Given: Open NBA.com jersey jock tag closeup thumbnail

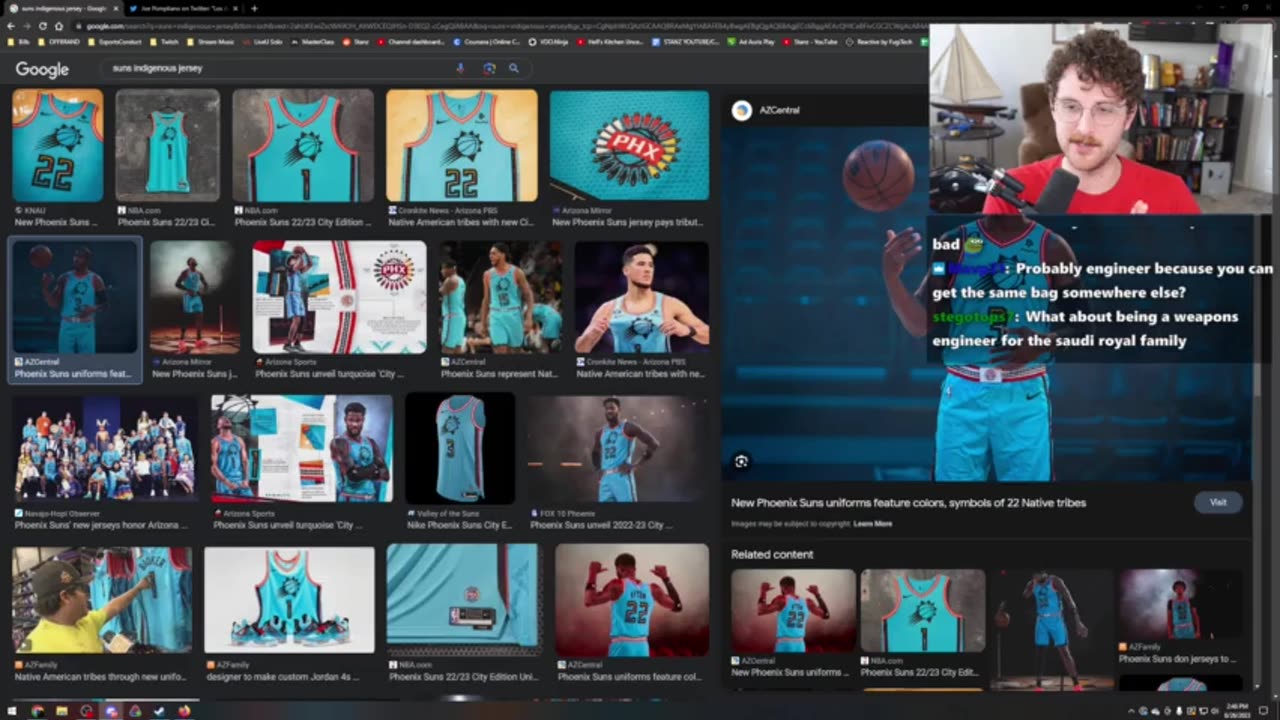Looking at the screenshot, I should point(464,600).
